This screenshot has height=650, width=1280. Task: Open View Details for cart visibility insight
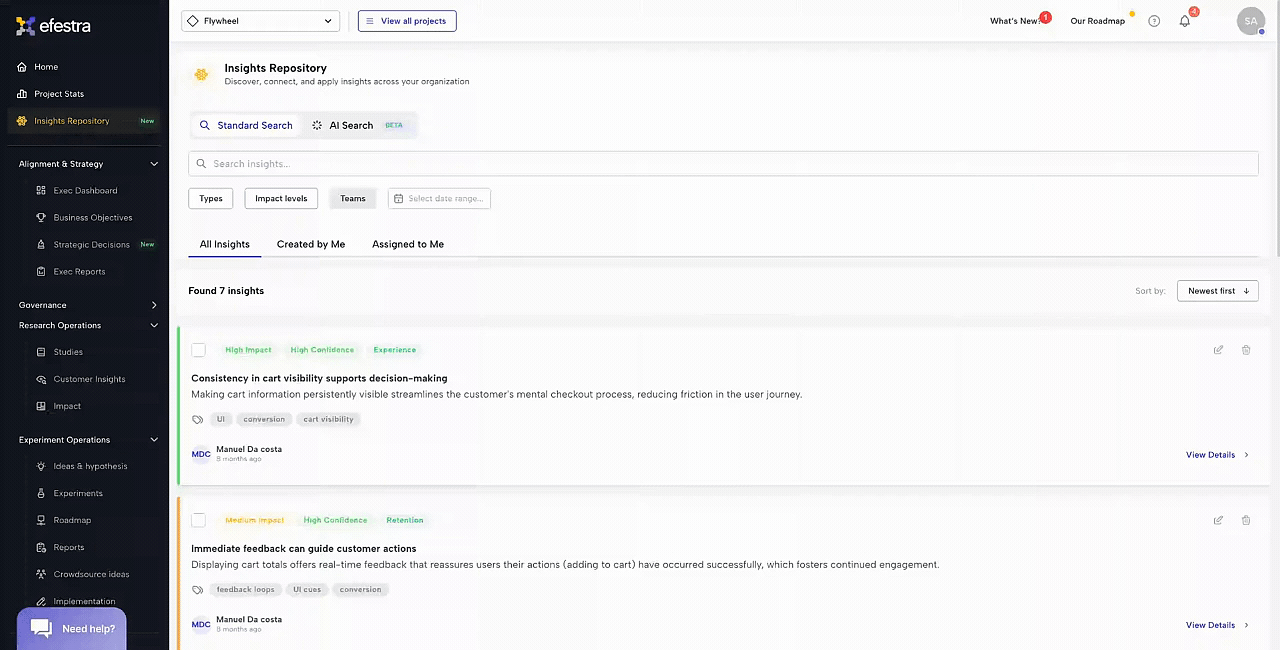pyautogui.click(x=1217, y=455)
